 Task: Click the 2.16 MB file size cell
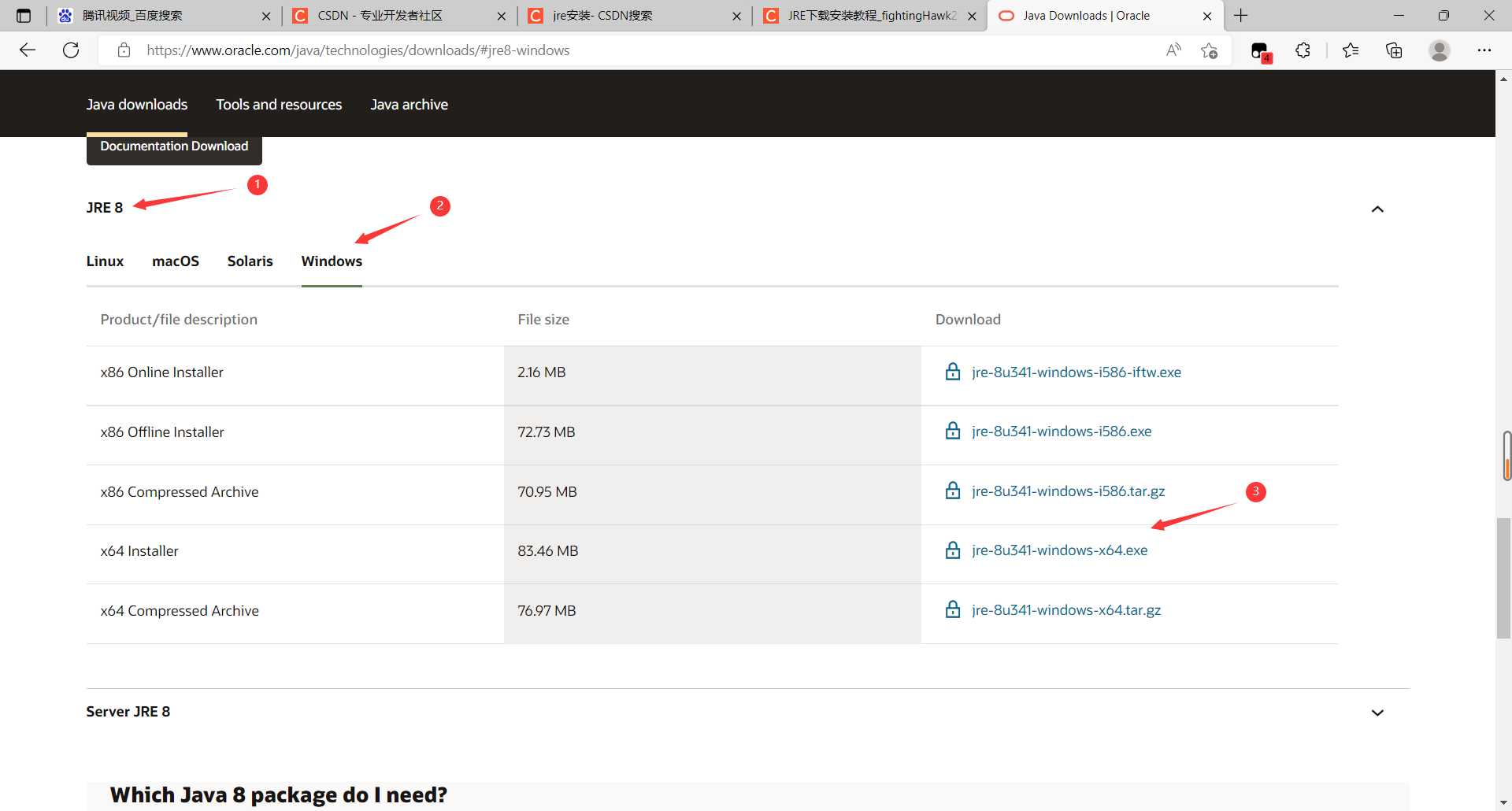[713, 376]
